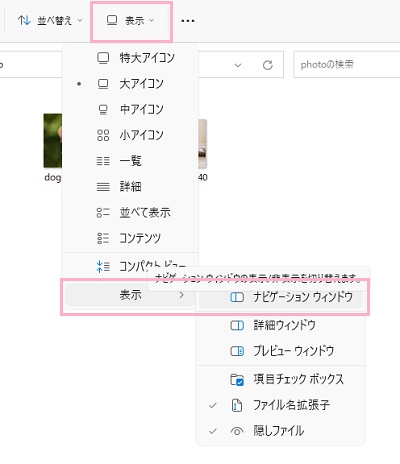
Task: Open address bar history dropdown chevron
Action: click(238, 65)
